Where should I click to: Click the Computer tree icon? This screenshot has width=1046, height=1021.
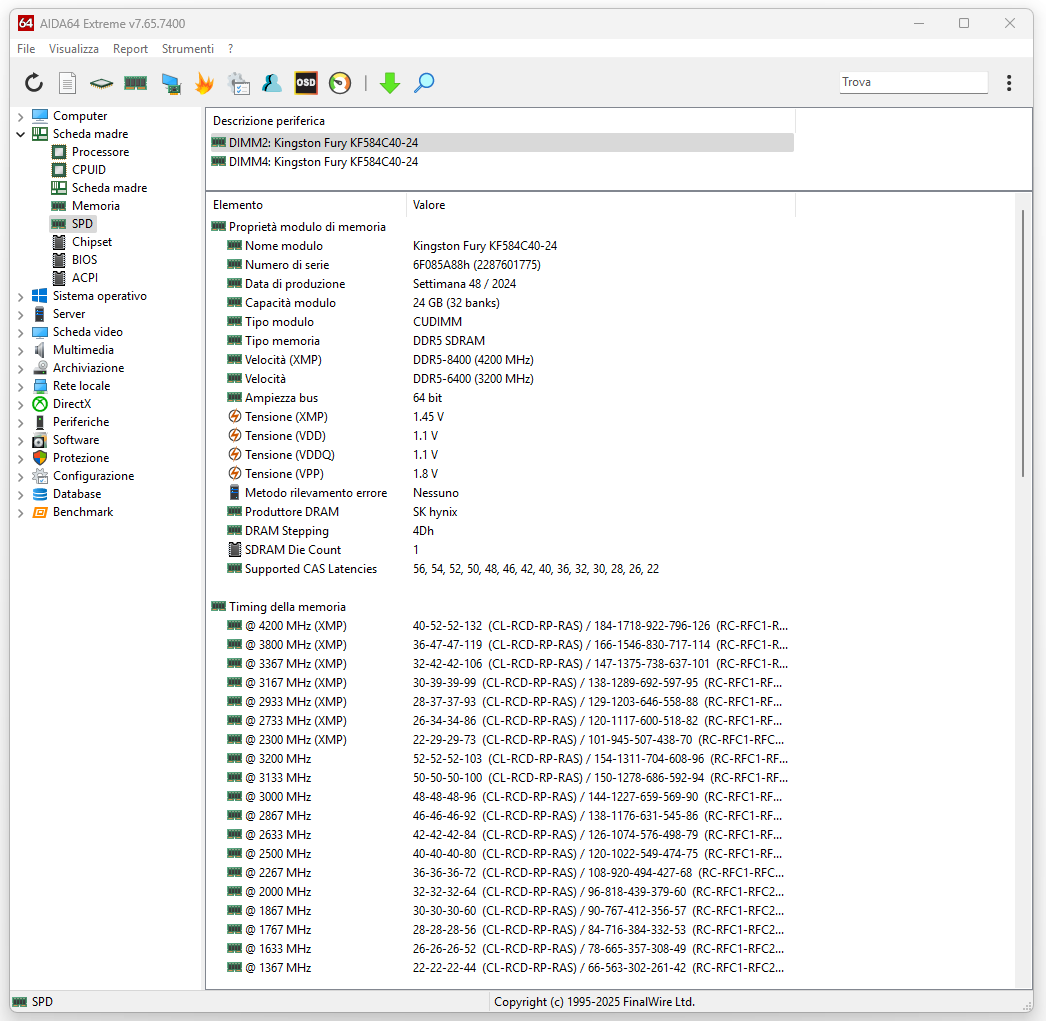click(x=40, y=116)
